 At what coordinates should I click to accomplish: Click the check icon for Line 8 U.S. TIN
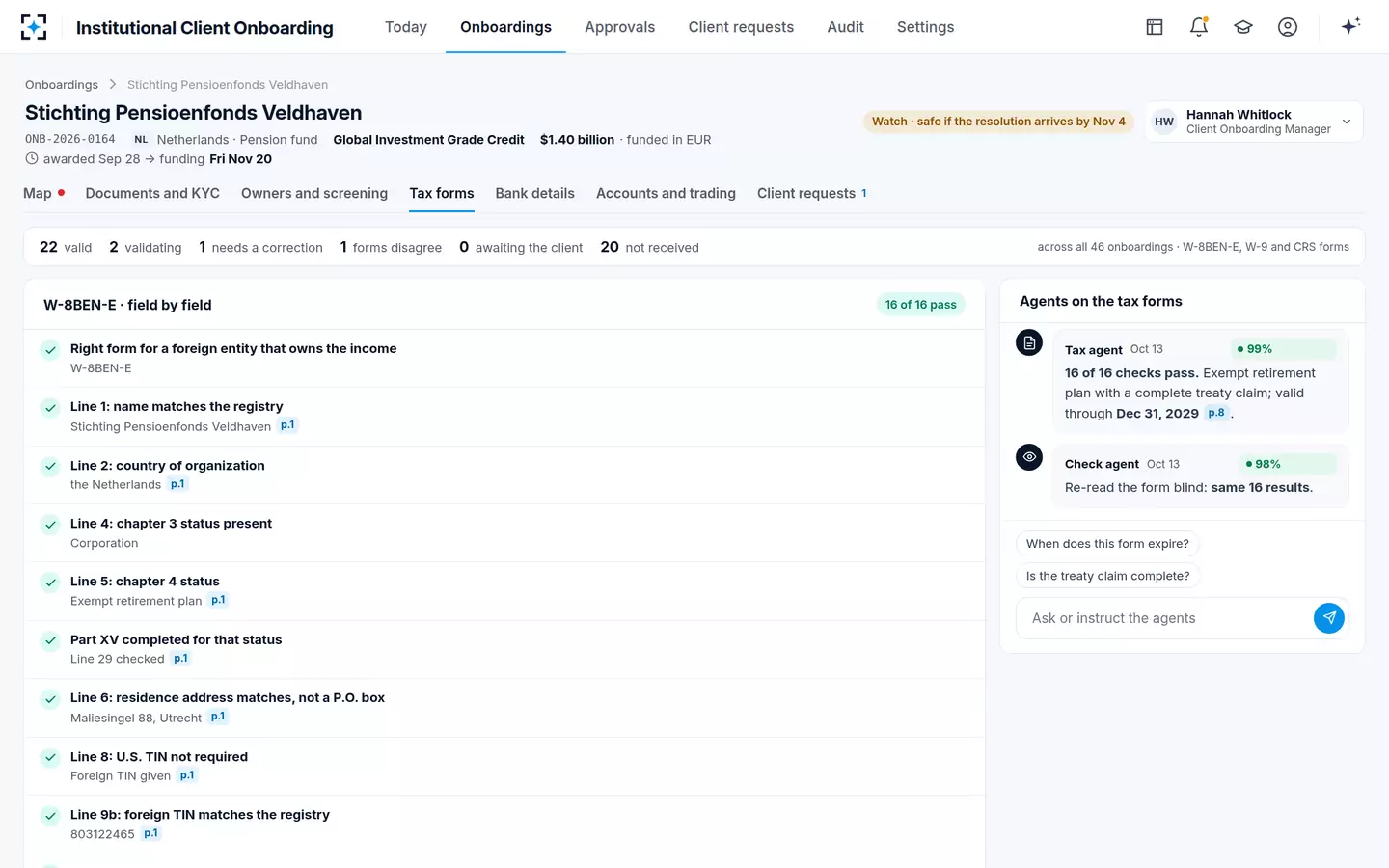(x=50, y=758)
